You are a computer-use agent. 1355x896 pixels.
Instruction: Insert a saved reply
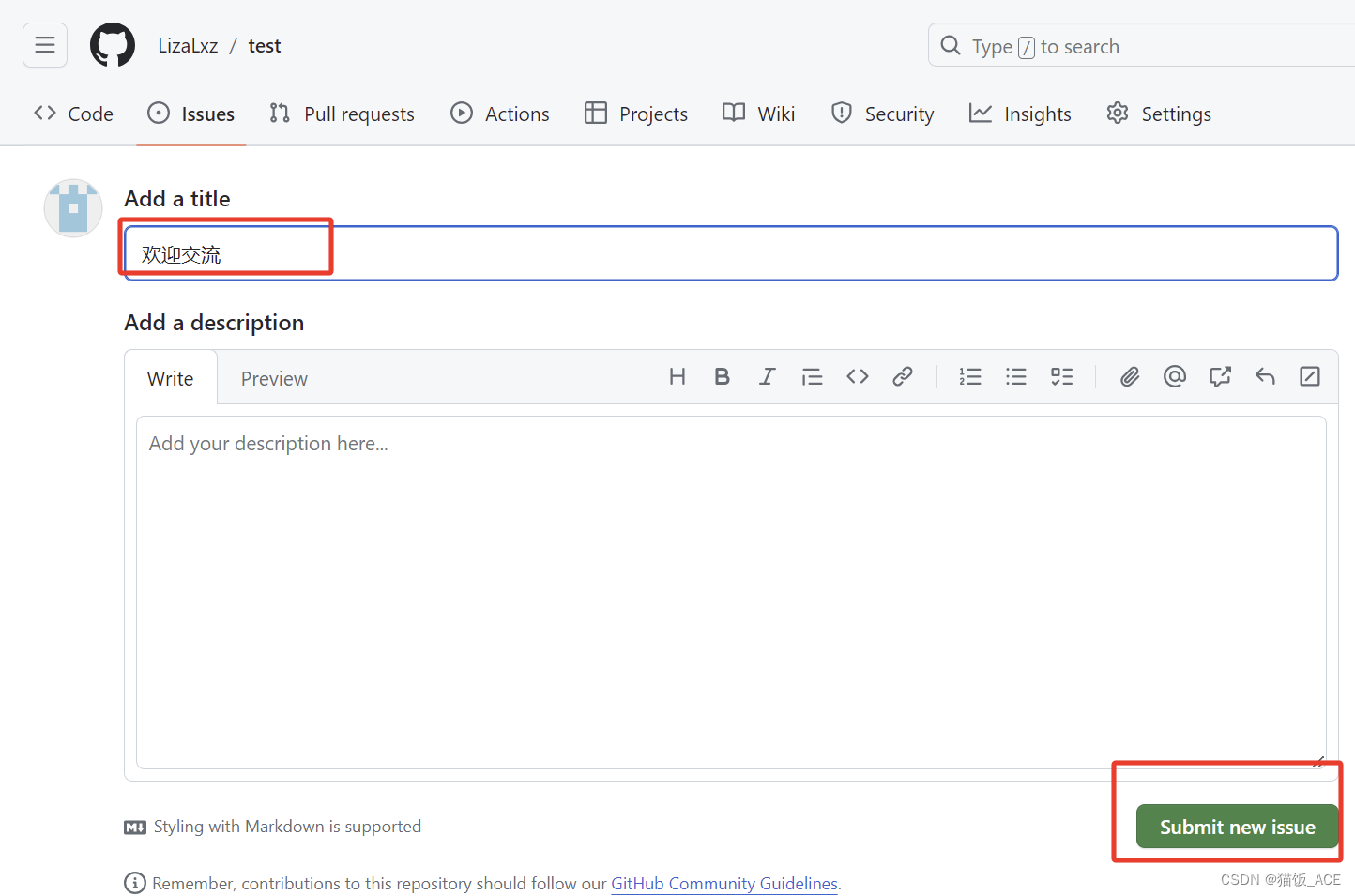point(1265,377)
